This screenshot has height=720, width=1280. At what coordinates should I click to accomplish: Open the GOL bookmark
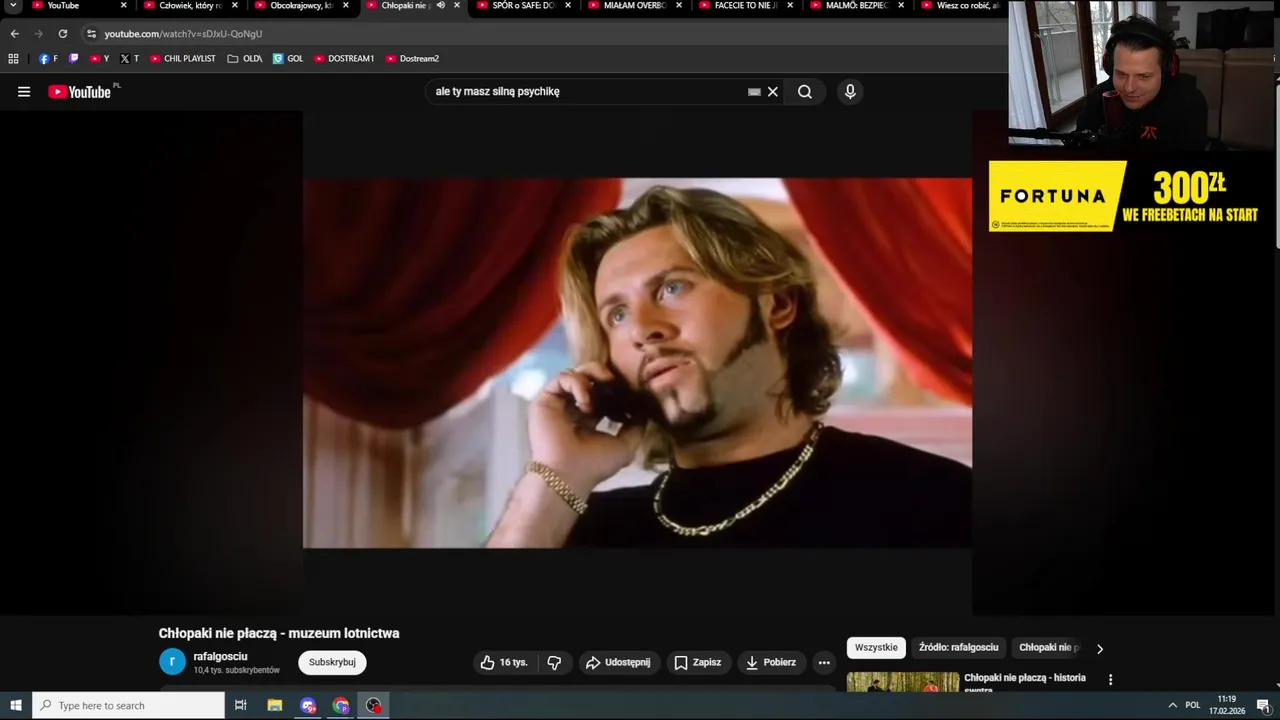(x=288, y=58)
